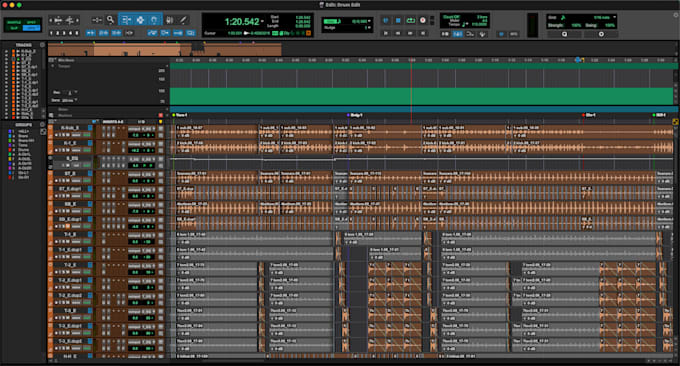Click the transport Record button

tap(423, 20)
